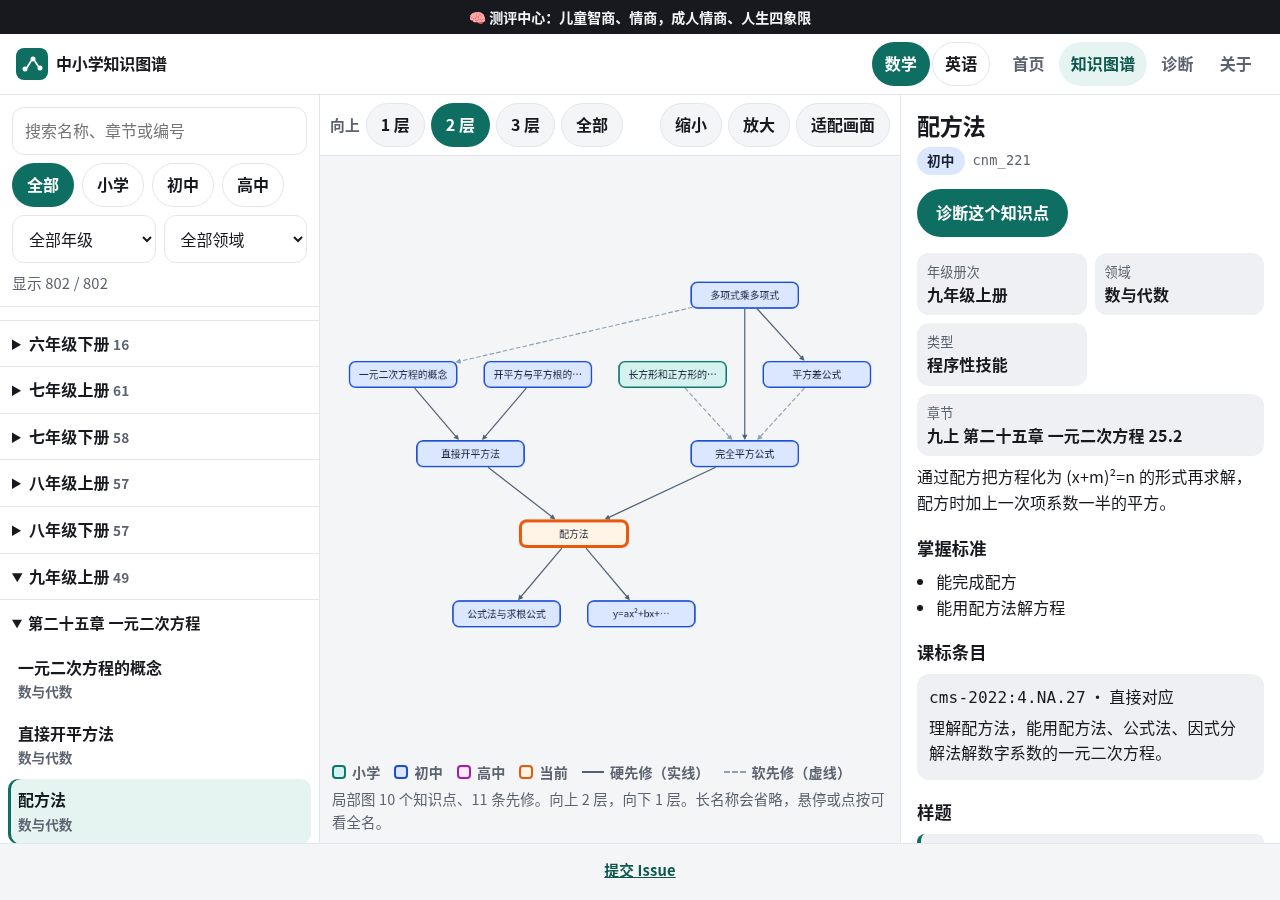
Task: Collapse 第二十五章 一元二次方程 chapter
Action: [x=159, y=623]
